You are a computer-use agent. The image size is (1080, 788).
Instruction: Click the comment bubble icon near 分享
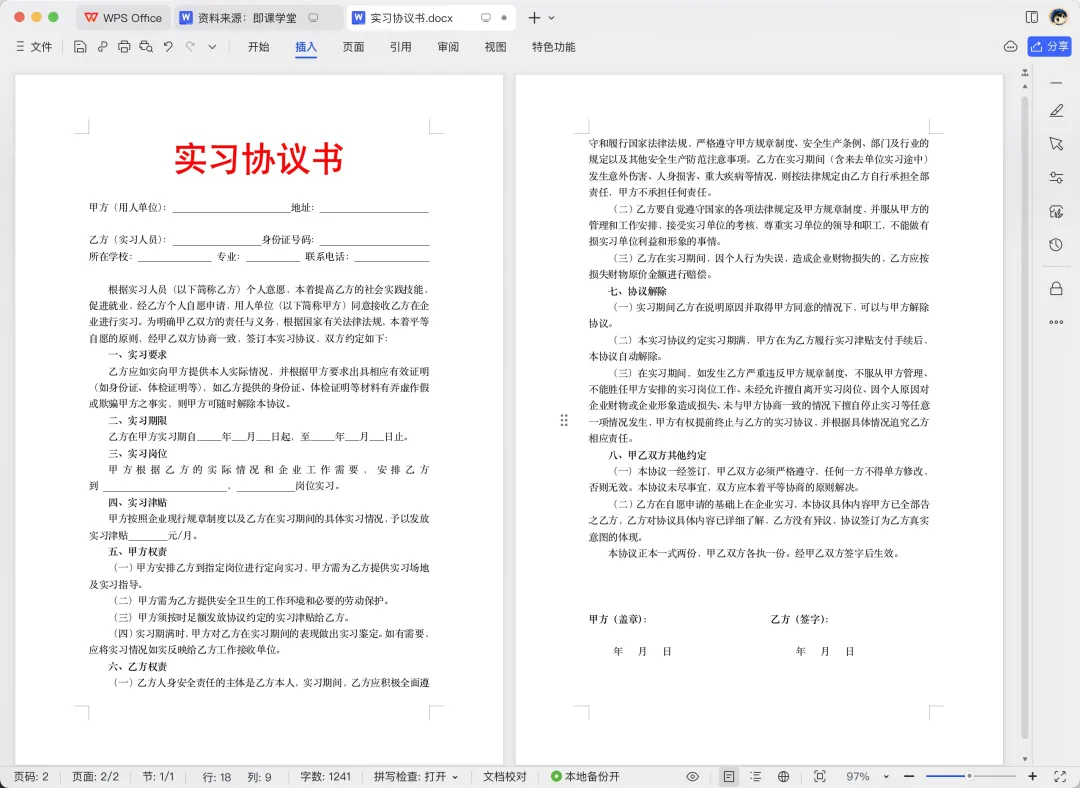1010,47
